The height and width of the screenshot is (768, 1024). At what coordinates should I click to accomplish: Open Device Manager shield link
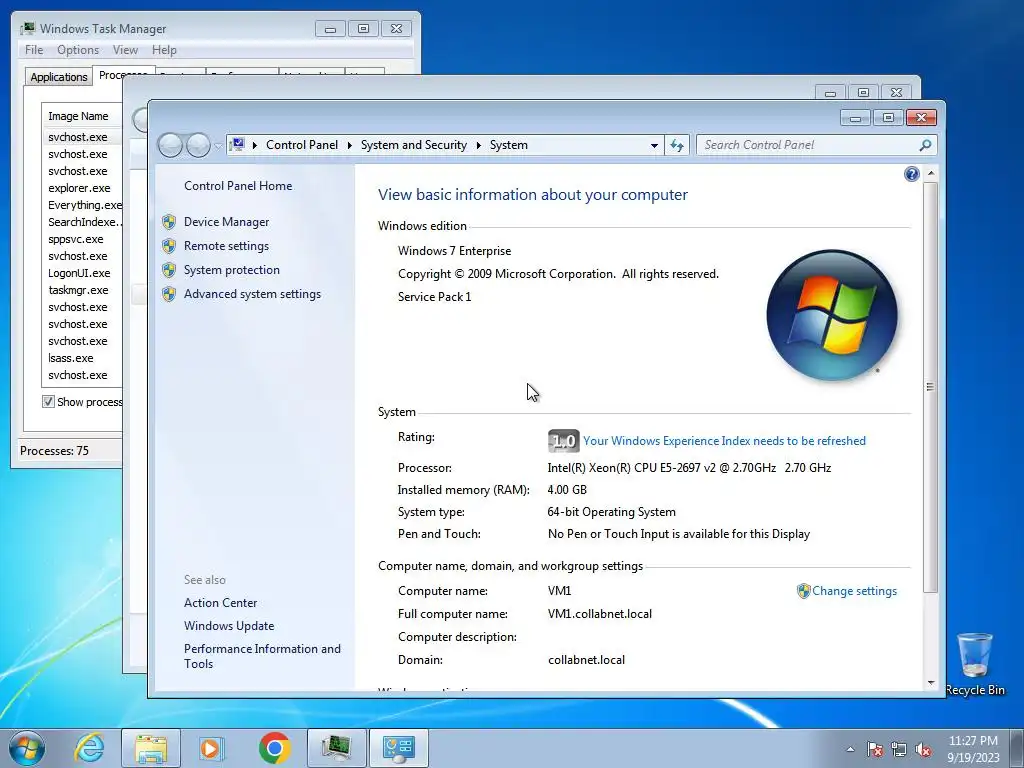[226, 222]
